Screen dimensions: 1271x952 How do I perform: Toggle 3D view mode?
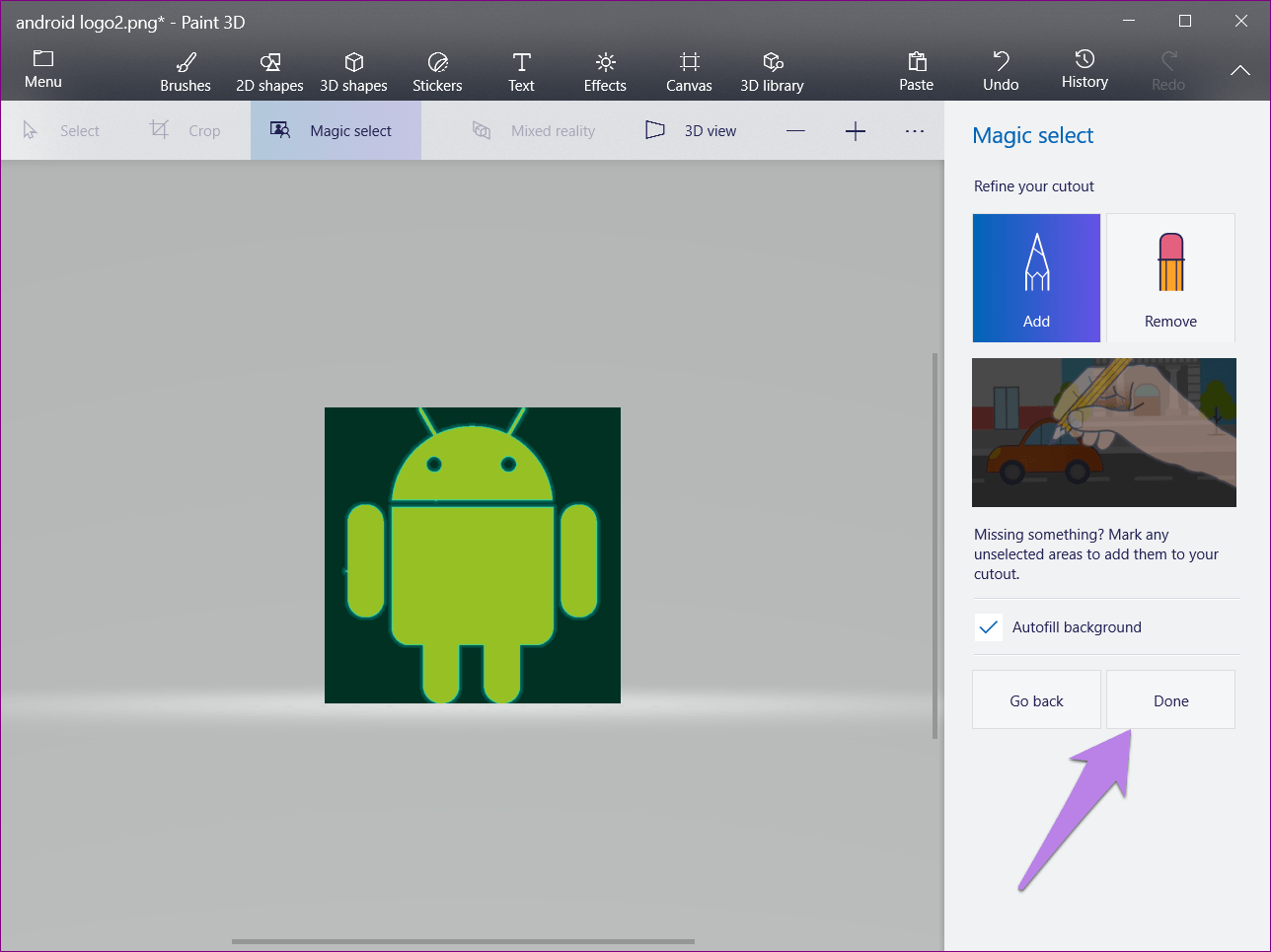(692, 131)
